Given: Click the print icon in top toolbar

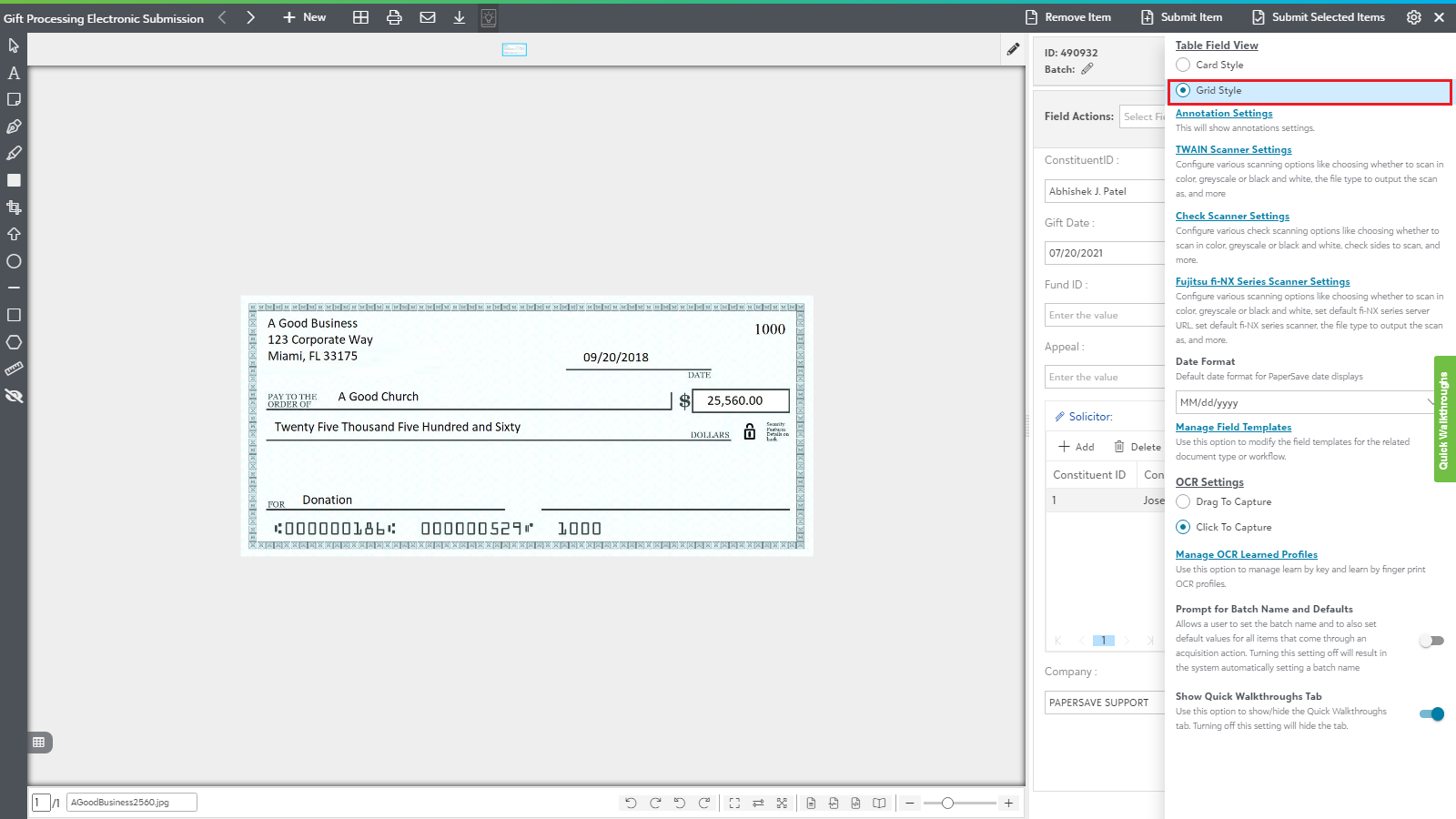Looking at the screenshot, I should tap(394, 17).
